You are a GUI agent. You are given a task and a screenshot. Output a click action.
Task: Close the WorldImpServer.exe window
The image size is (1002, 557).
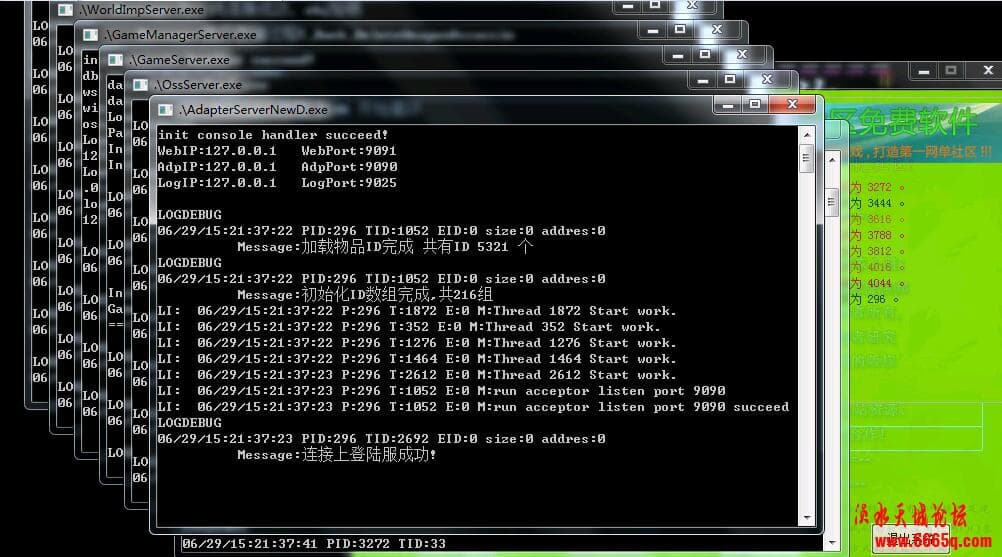692,6
